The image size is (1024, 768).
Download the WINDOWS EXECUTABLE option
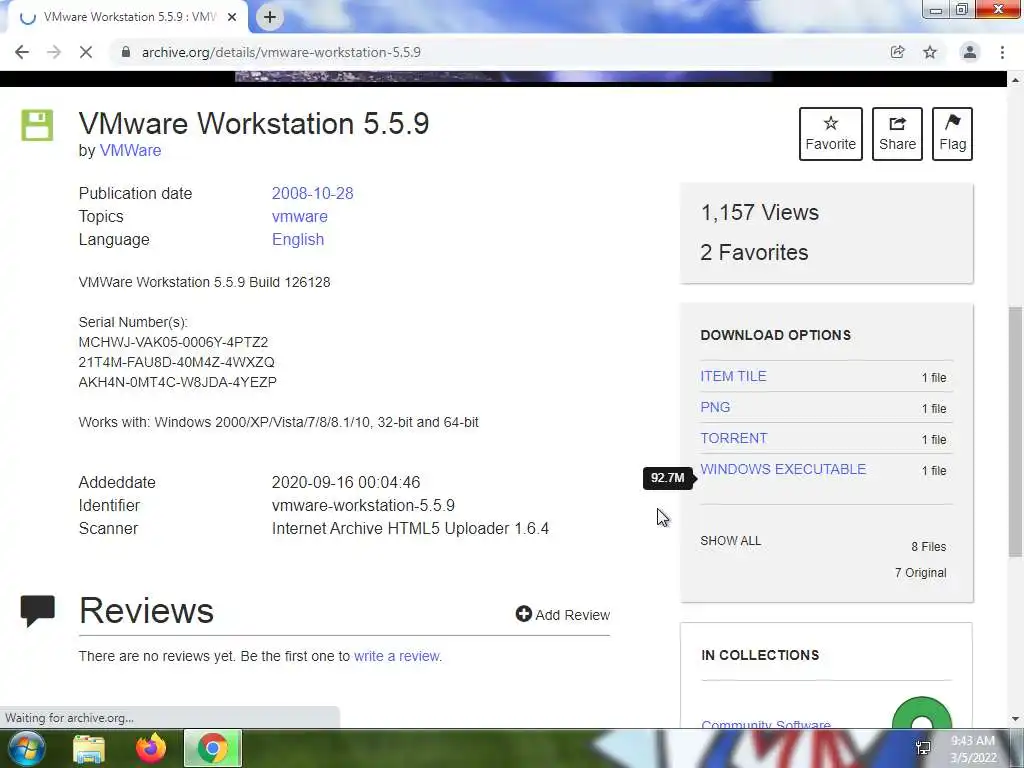(783, 469)
